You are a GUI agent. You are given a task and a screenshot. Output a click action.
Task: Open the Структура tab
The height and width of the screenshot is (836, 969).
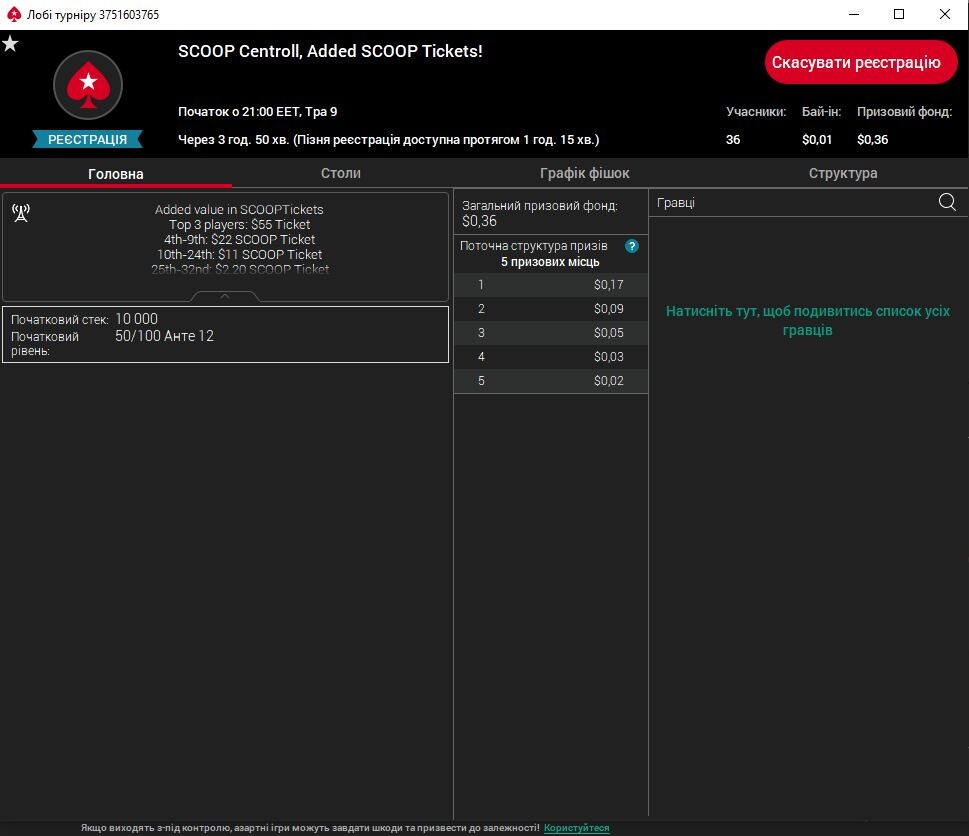tap(843, 173)
